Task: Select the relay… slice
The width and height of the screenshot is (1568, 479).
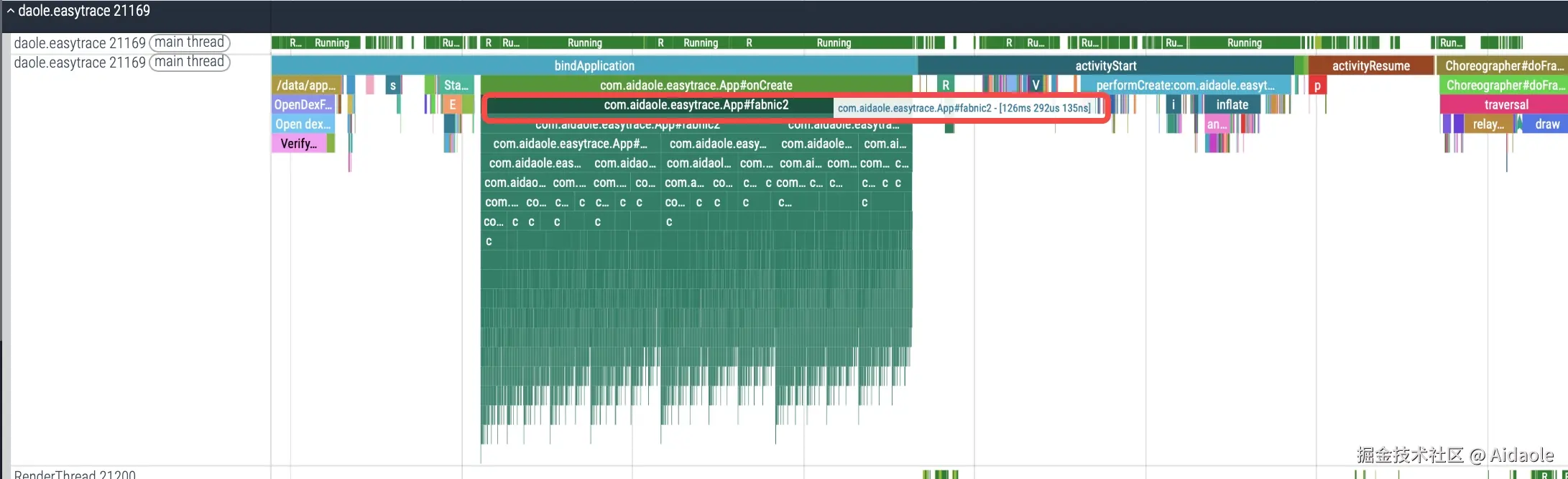Action: (x=1488, y=124)
